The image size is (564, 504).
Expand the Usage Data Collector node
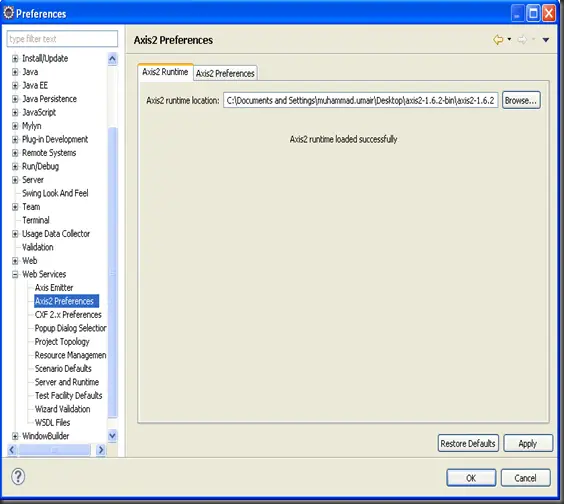15,234
